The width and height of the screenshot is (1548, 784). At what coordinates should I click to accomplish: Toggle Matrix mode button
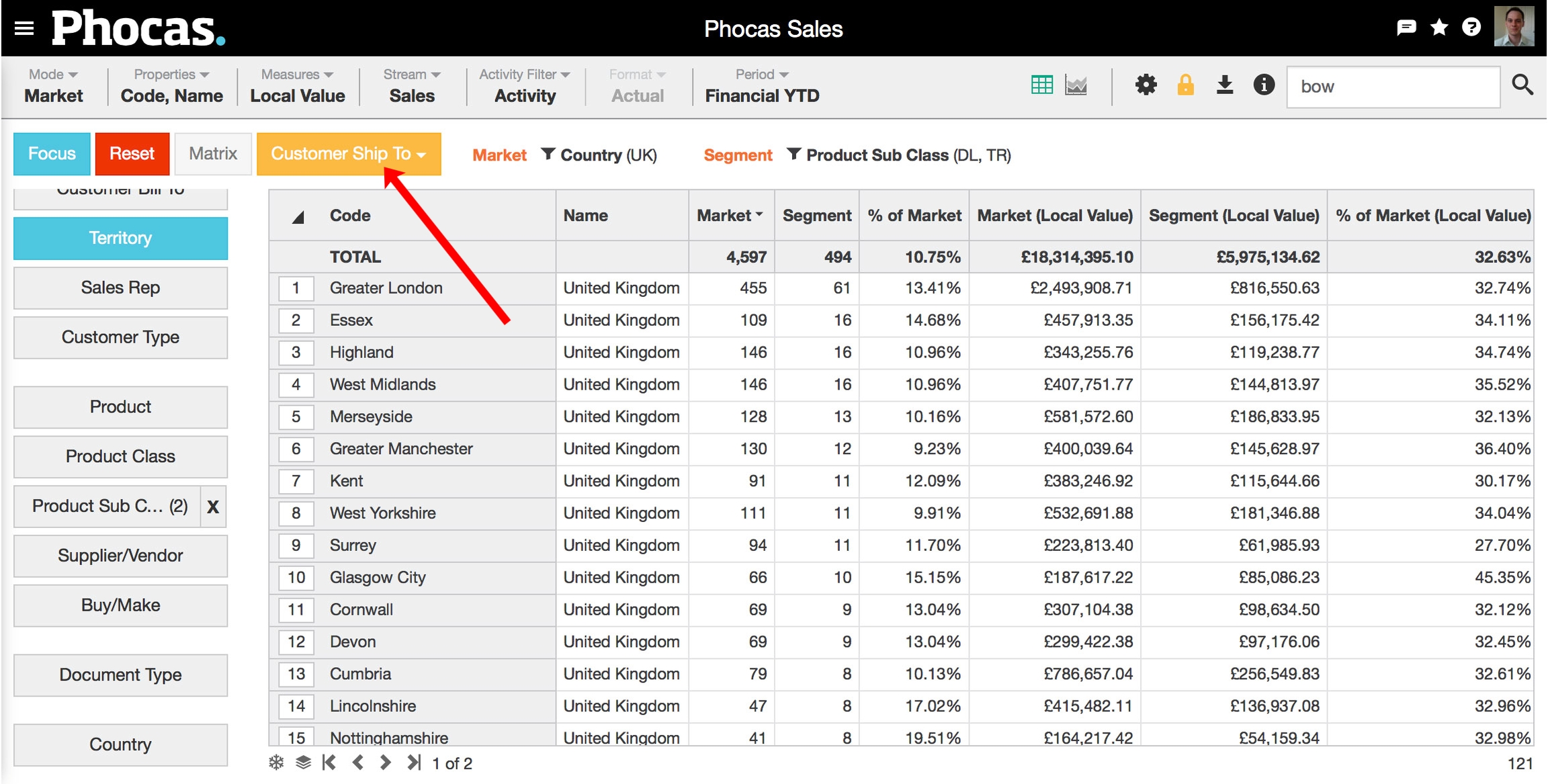(213, 154)
